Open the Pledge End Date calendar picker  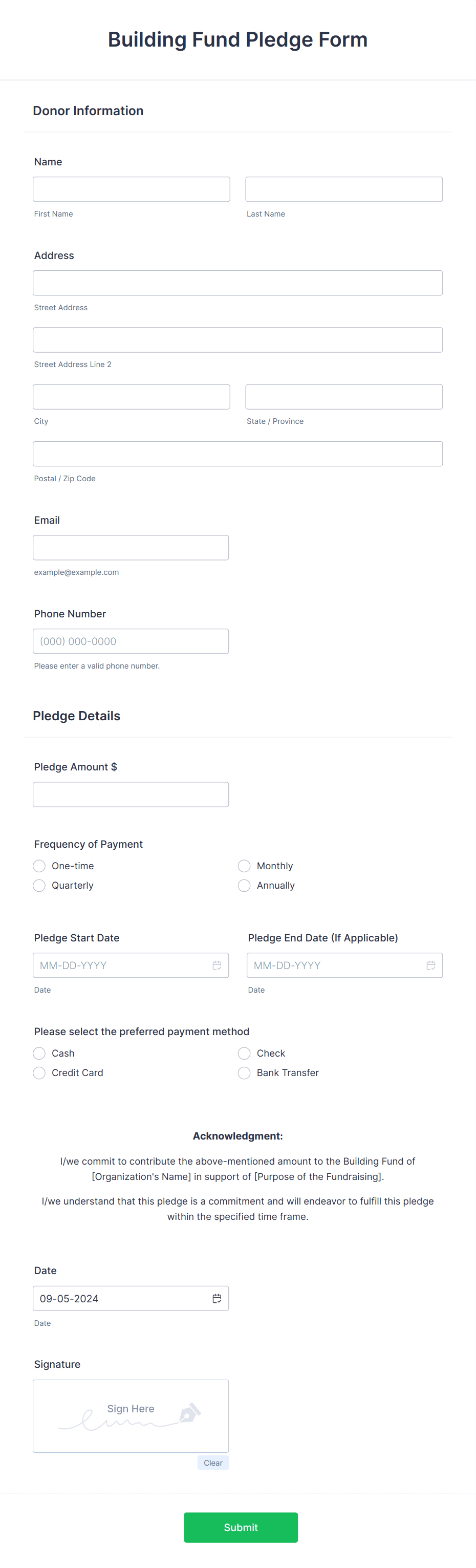(x=430, y=965)
